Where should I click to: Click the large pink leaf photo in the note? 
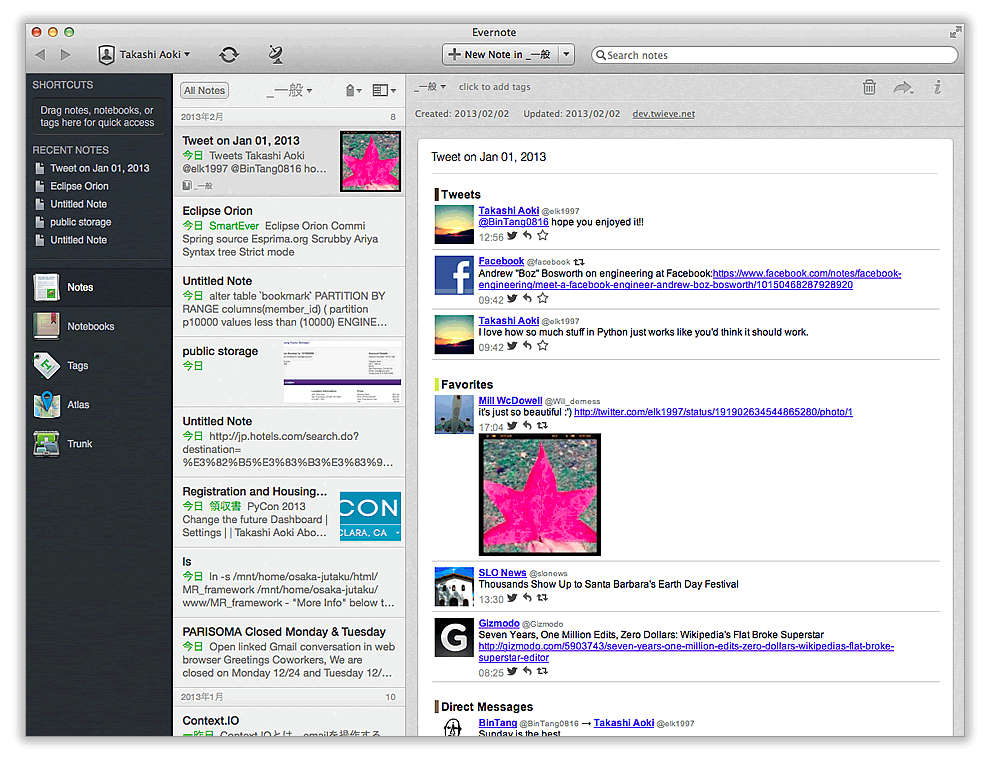pos(540,495)
